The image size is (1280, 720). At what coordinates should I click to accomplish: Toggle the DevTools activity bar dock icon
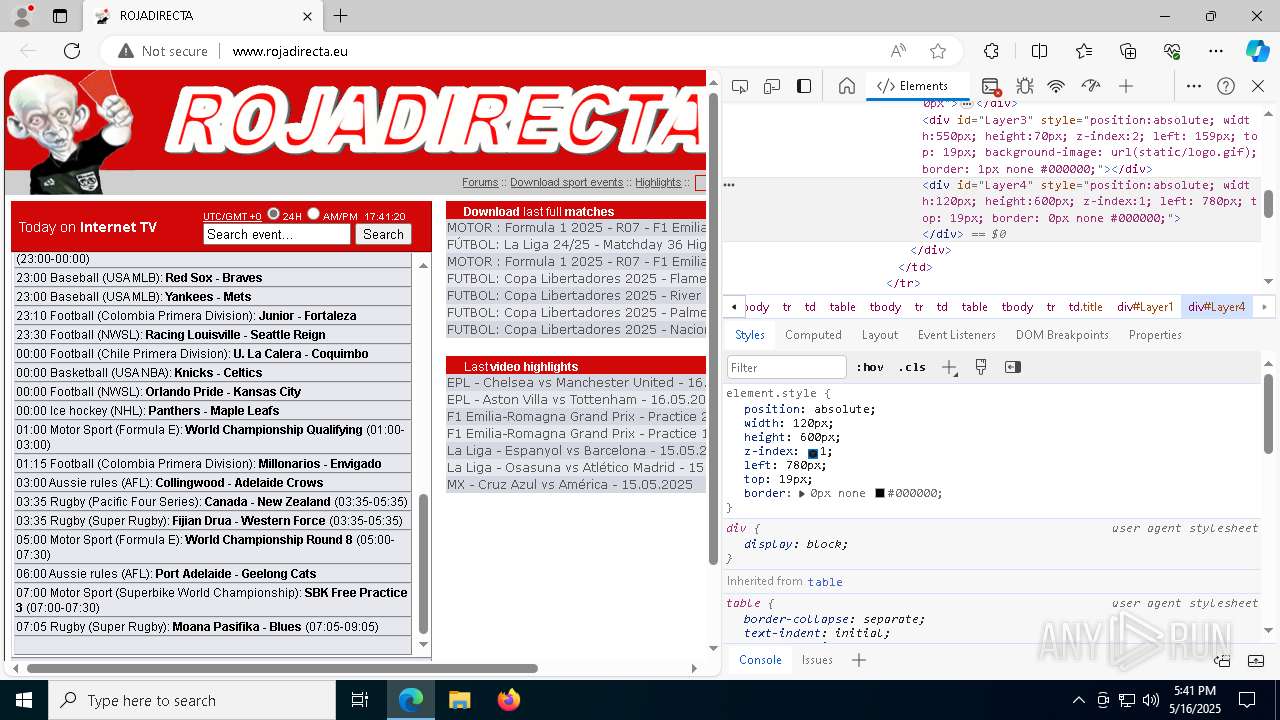804,86
